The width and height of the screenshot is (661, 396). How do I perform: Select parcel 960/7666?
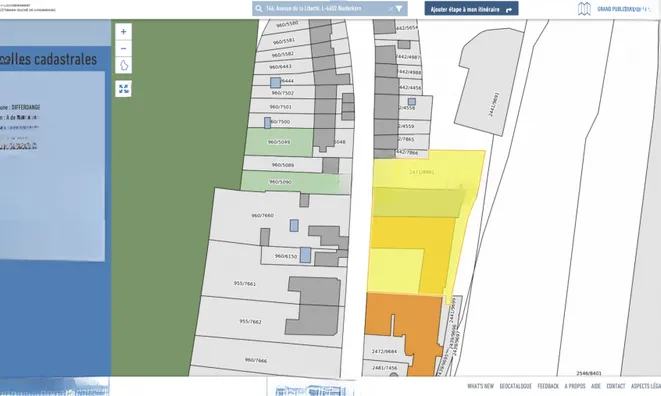point(255,361)
